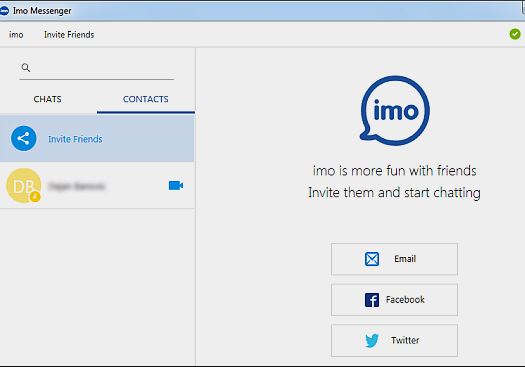This screenshot has width=525, height=367.
Task: Start video call with the DB contact
Action: pos(176,186)
